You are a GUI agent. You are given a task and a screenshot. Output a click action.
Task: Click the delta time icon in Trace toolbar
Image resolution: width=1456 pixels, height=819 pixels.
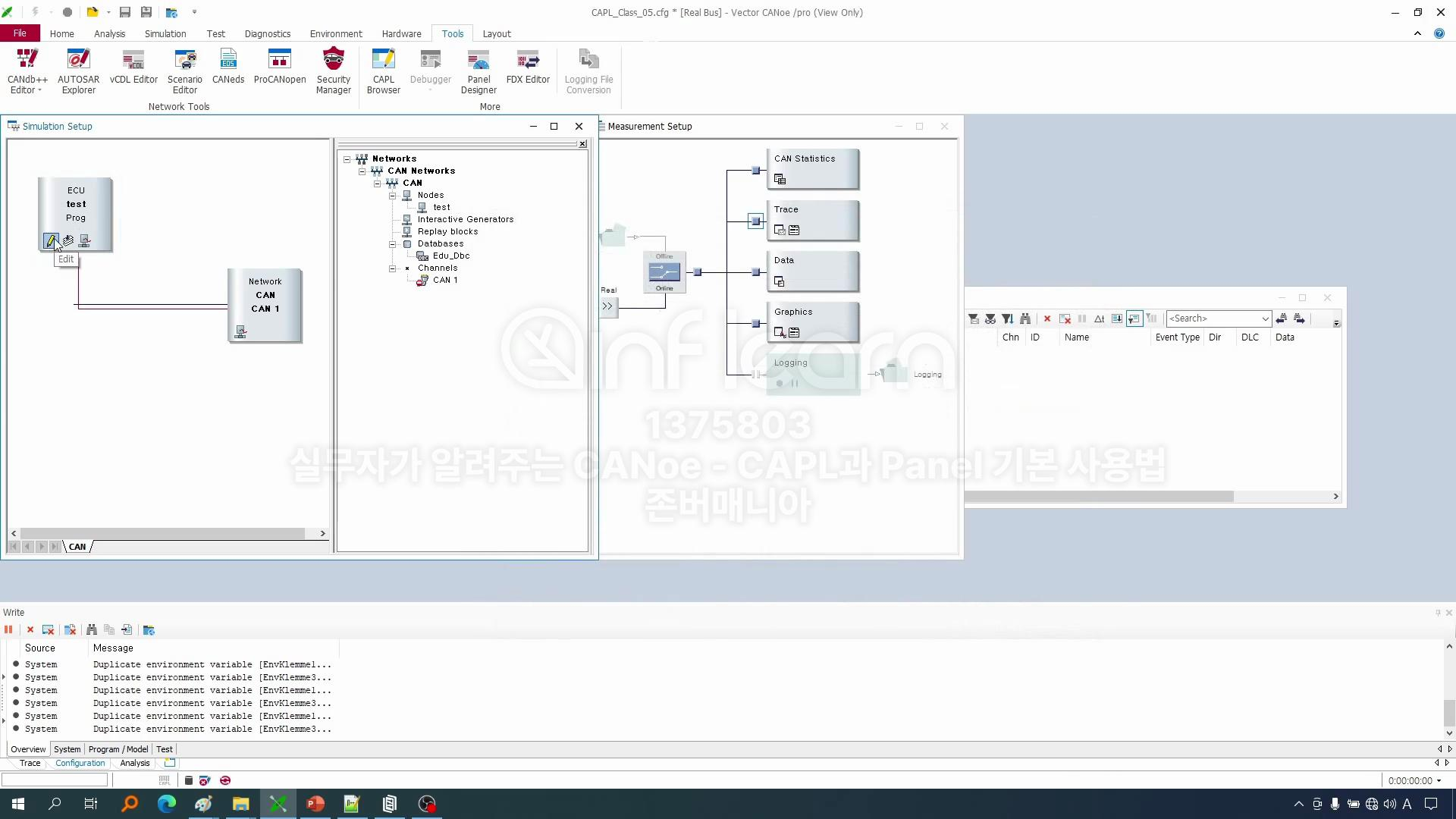[1099, 318]
